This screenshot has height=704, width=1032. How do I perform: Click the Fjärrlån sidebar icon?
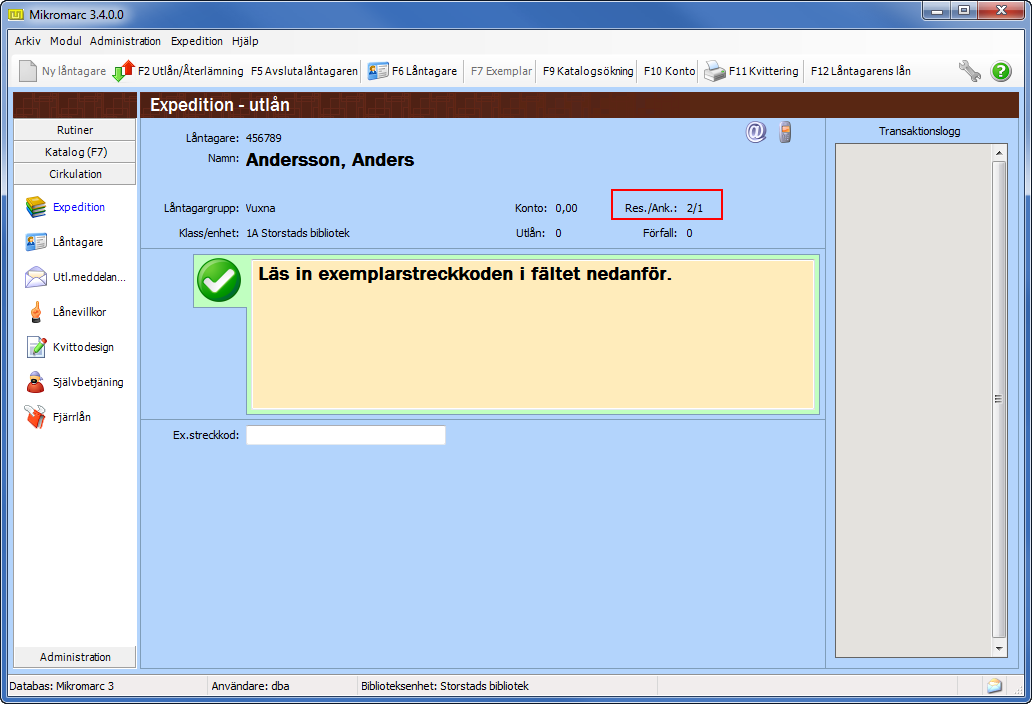tap(36, 416)
